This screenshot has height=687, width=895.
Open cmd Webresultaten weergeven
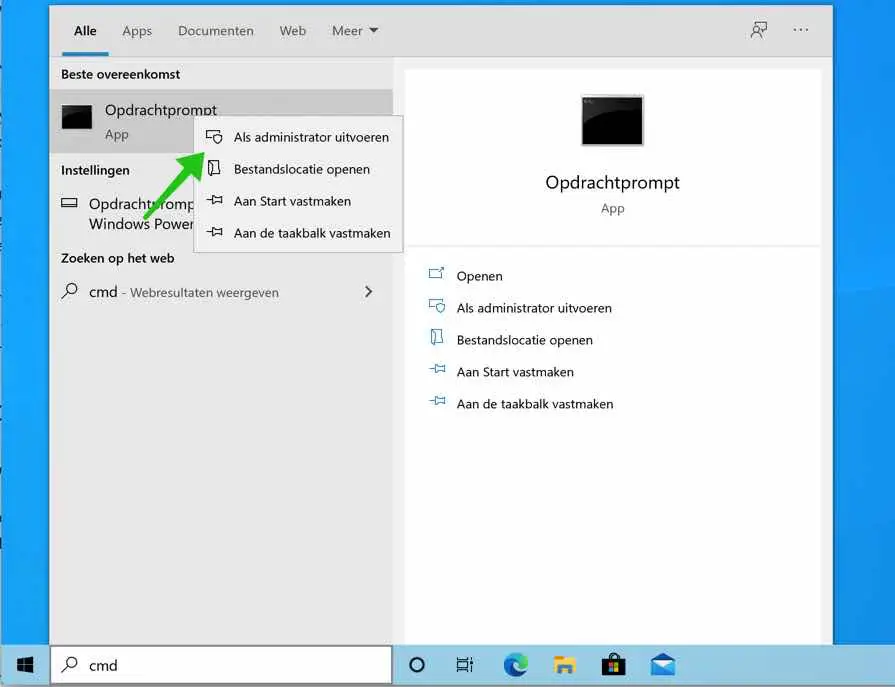tap(221, 292)
